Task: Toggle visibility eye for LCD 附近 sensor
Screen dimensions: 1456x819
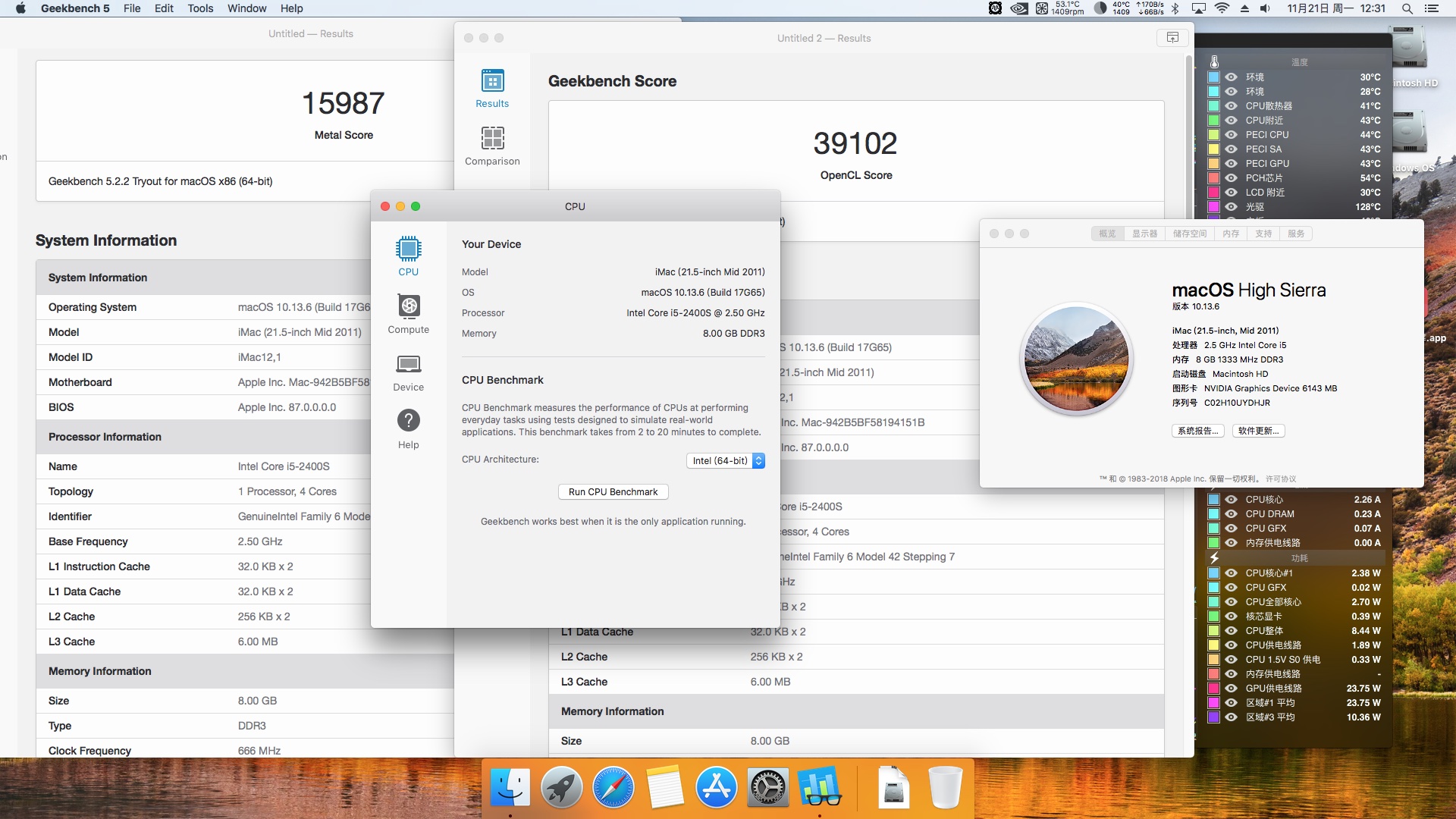Action: point(1231,193)
